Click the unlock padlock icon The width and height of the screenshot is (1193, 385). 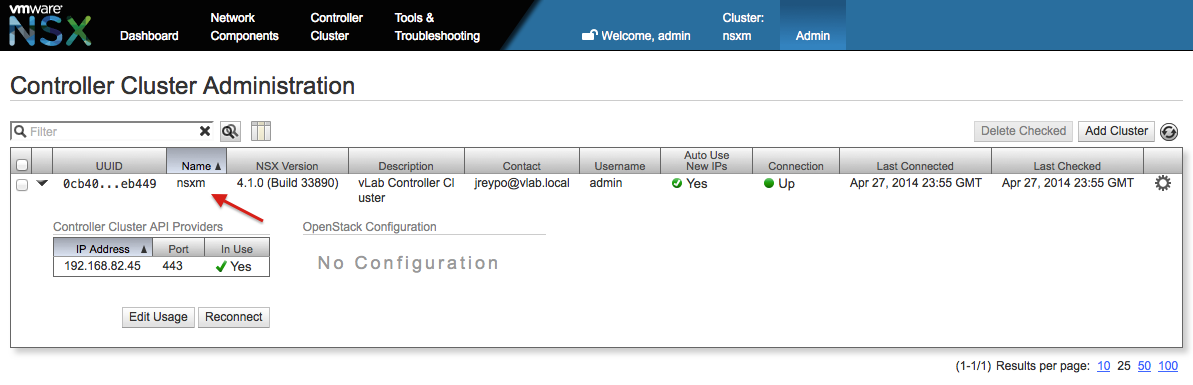click(x=589, y=35)
